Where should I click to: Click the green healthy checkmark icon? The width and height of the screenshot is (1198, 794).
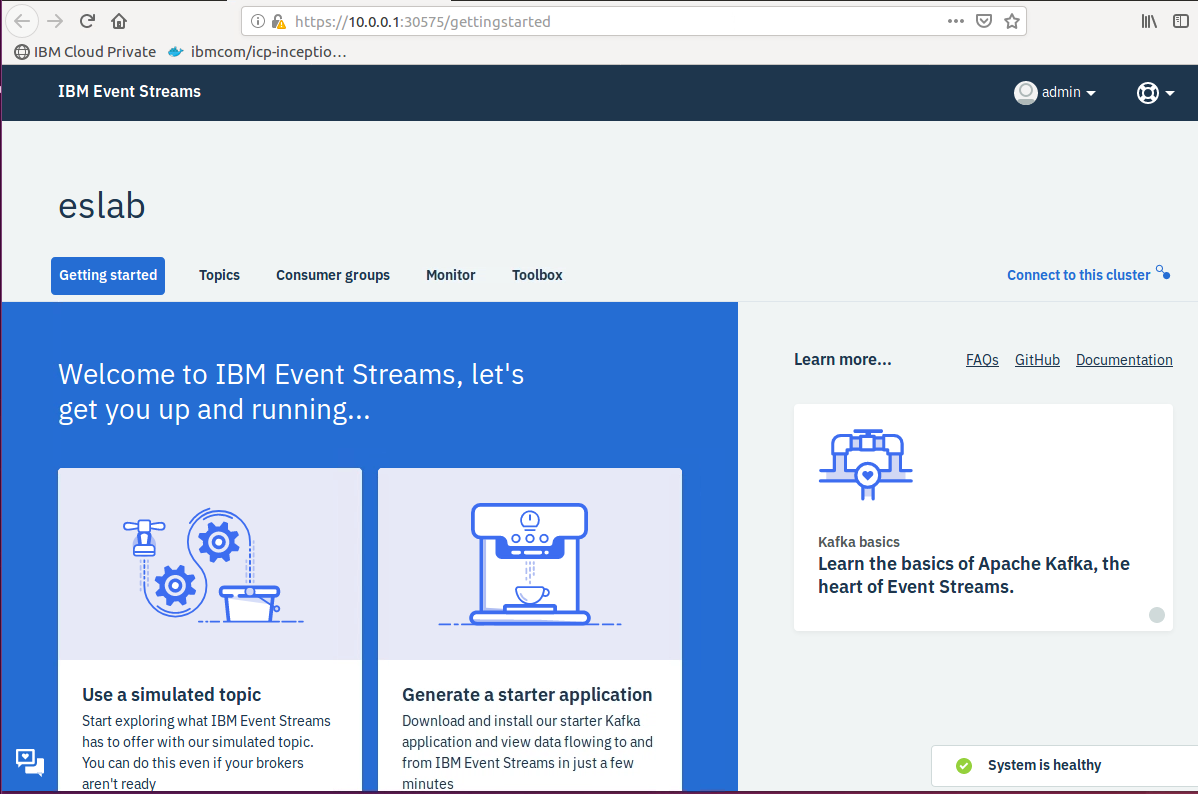click(964, 766)
